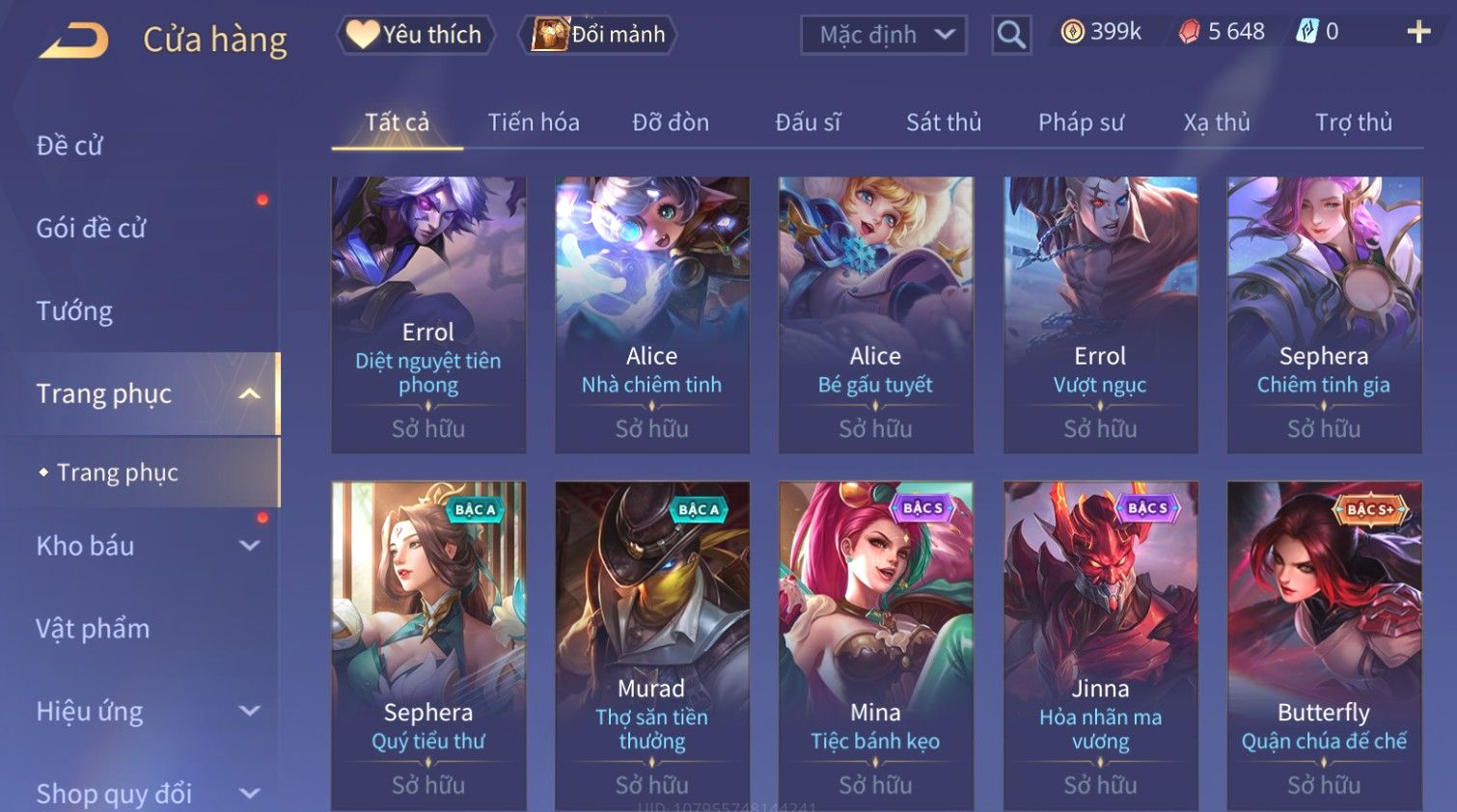Select the Trang phục sub-item

coord(117,473)
